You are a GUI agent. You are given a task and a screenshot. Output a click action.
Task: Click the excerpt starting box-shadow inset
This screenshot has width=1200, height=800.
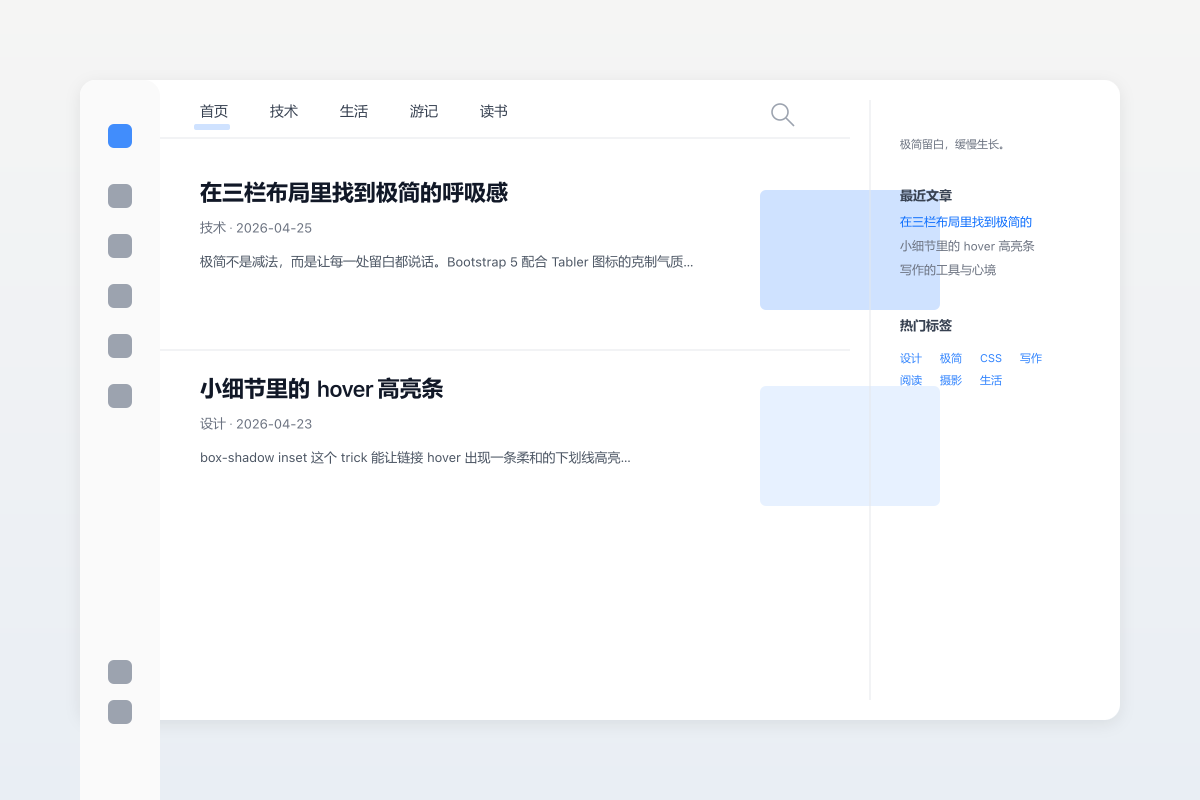pos(415,458)
